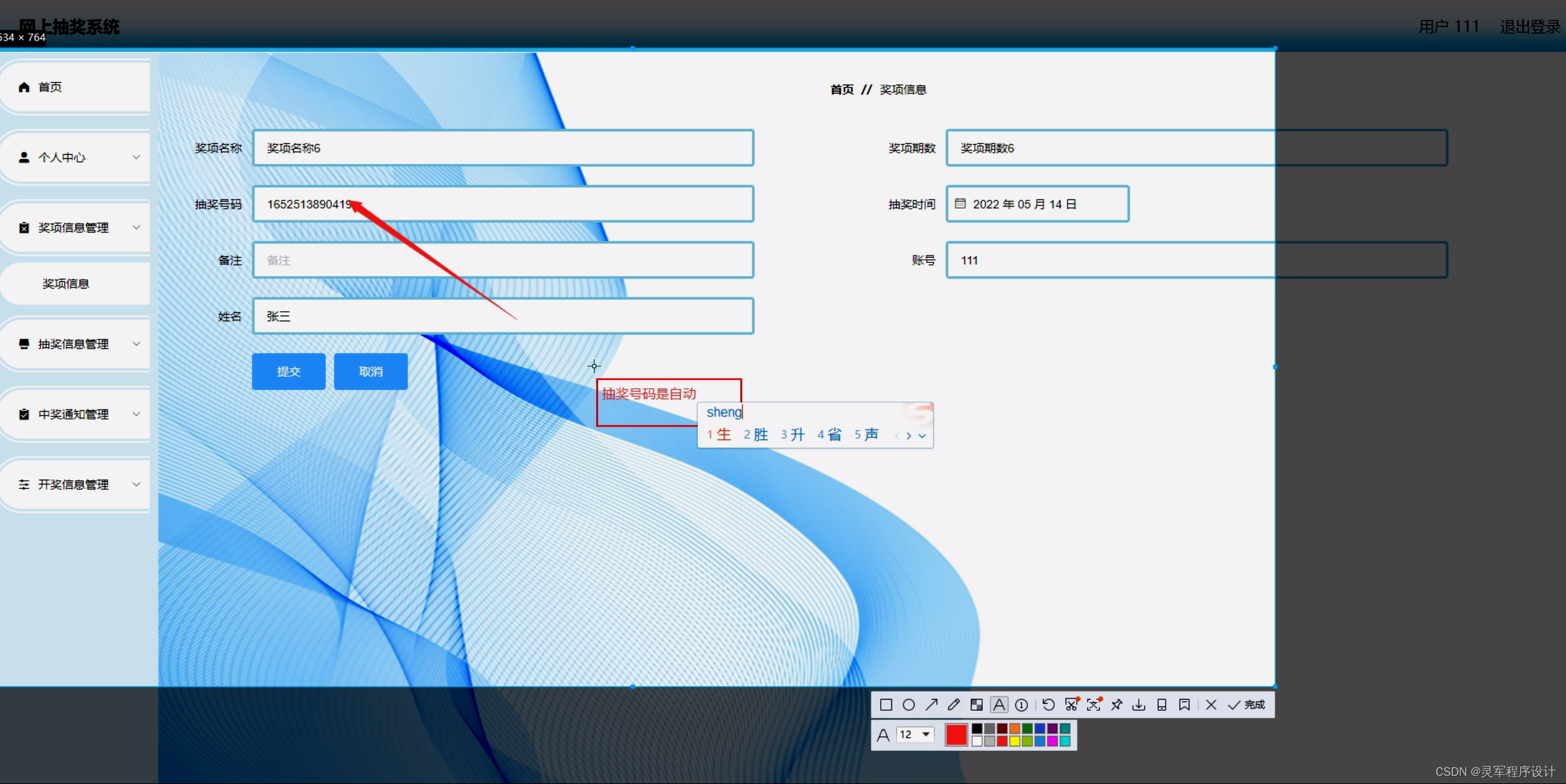
Task: Select the numbered marker tool
Action: click(1021, 705)
